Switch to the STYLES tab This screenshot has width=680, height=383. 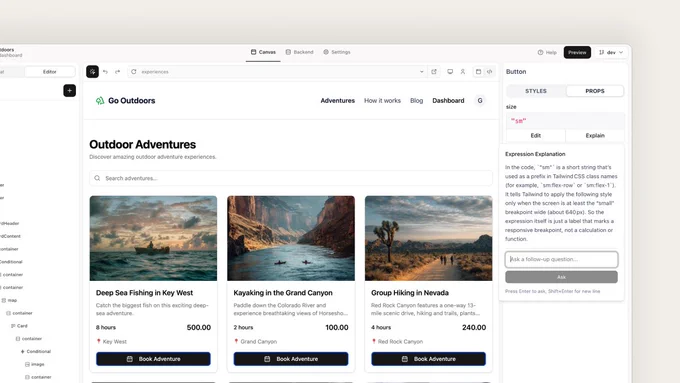tap(536, 91)
